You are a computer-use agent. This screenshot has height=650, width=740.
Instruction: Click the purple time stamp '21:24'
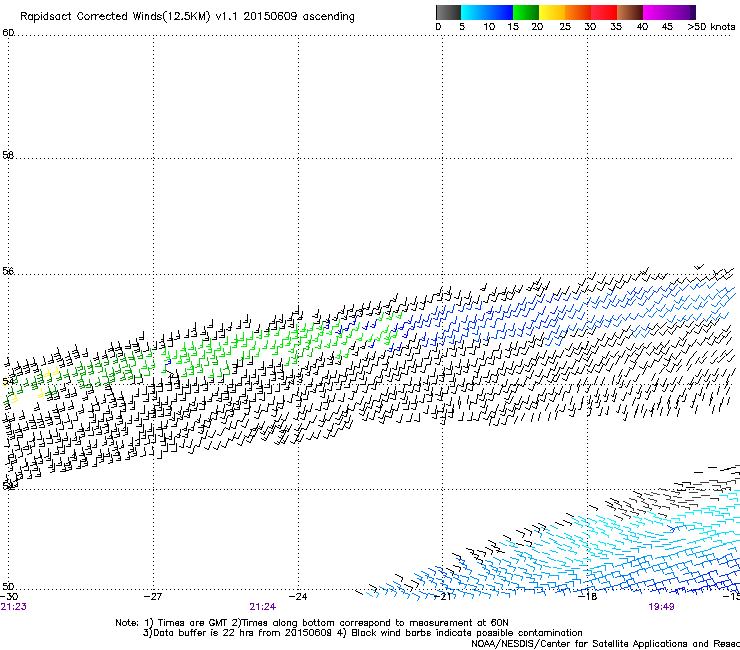point(262,607)
